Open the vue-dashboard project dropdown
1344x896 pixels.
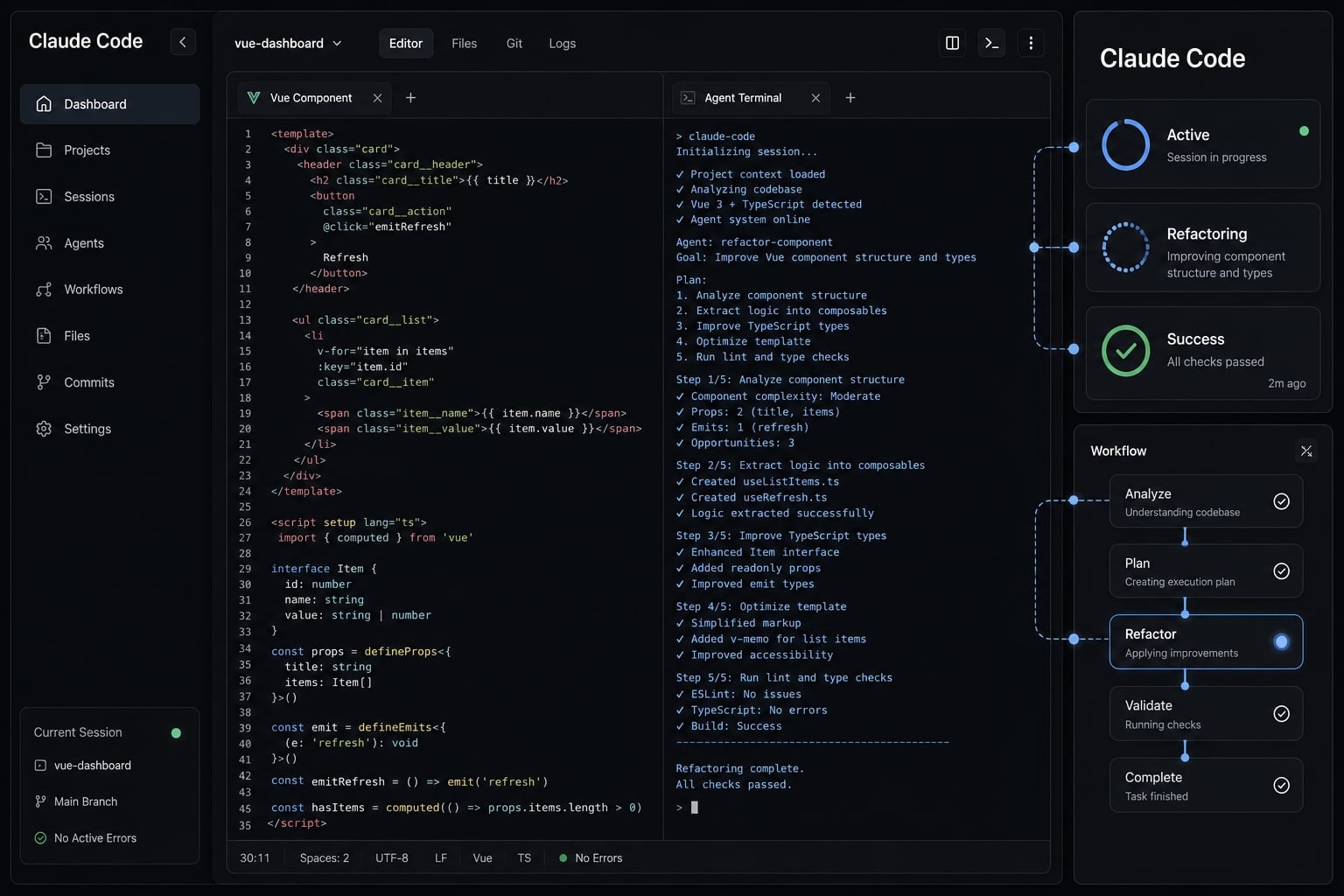288,43
